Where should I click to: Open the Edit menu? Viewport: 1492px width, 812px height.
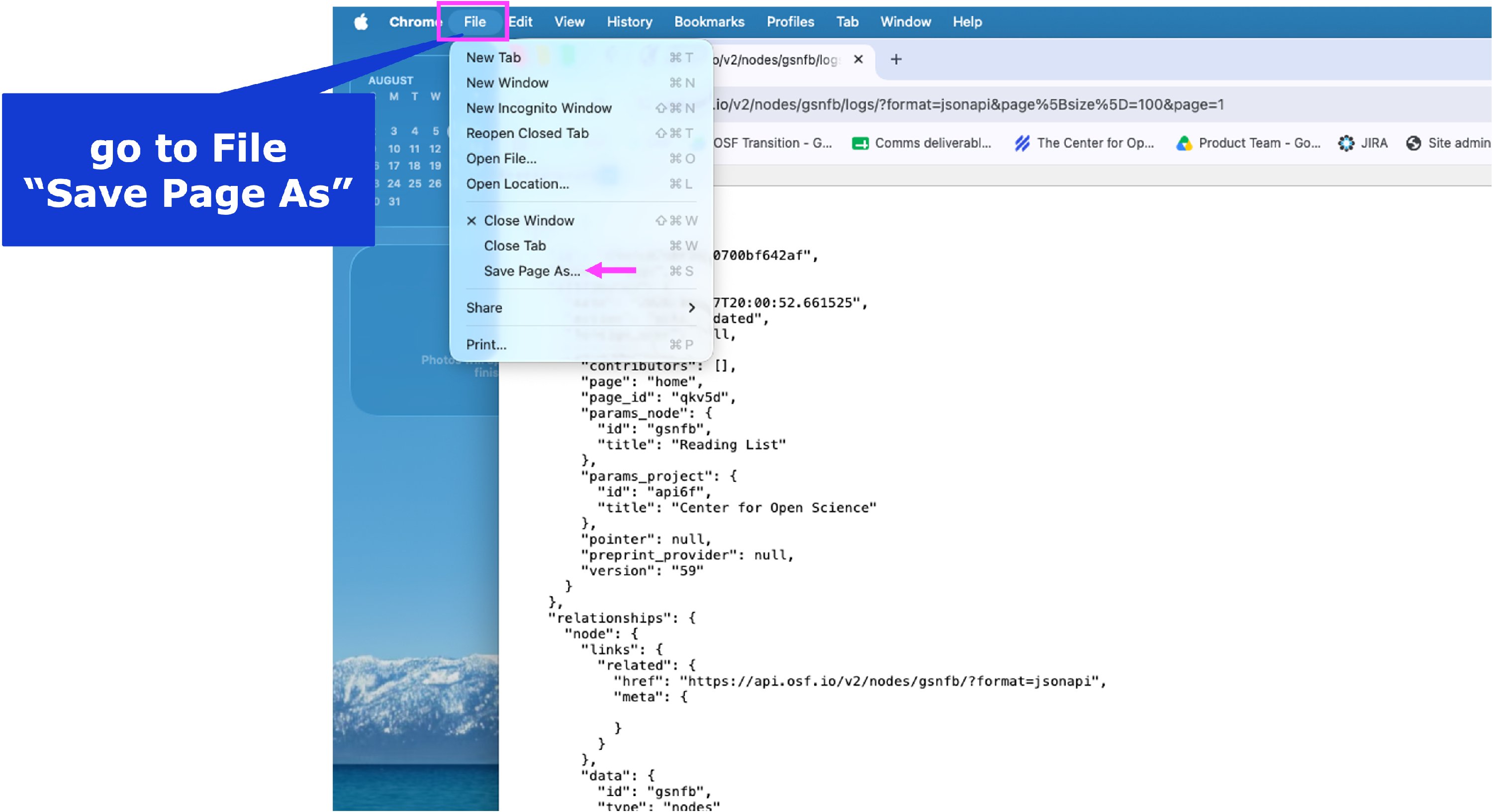521,22
